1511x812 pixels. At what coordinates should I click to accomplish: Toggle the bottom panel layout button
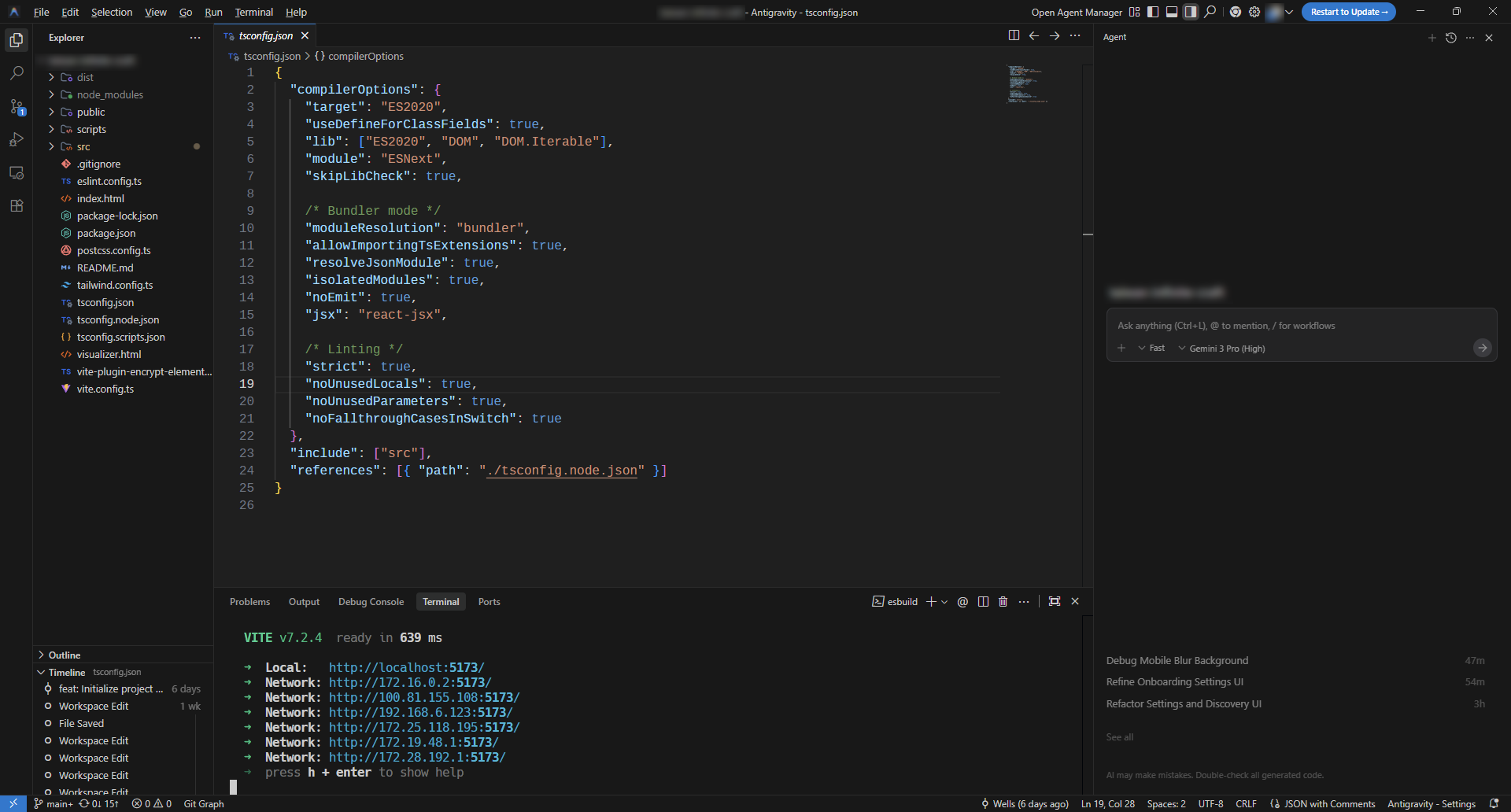[x=1172, y=12]
